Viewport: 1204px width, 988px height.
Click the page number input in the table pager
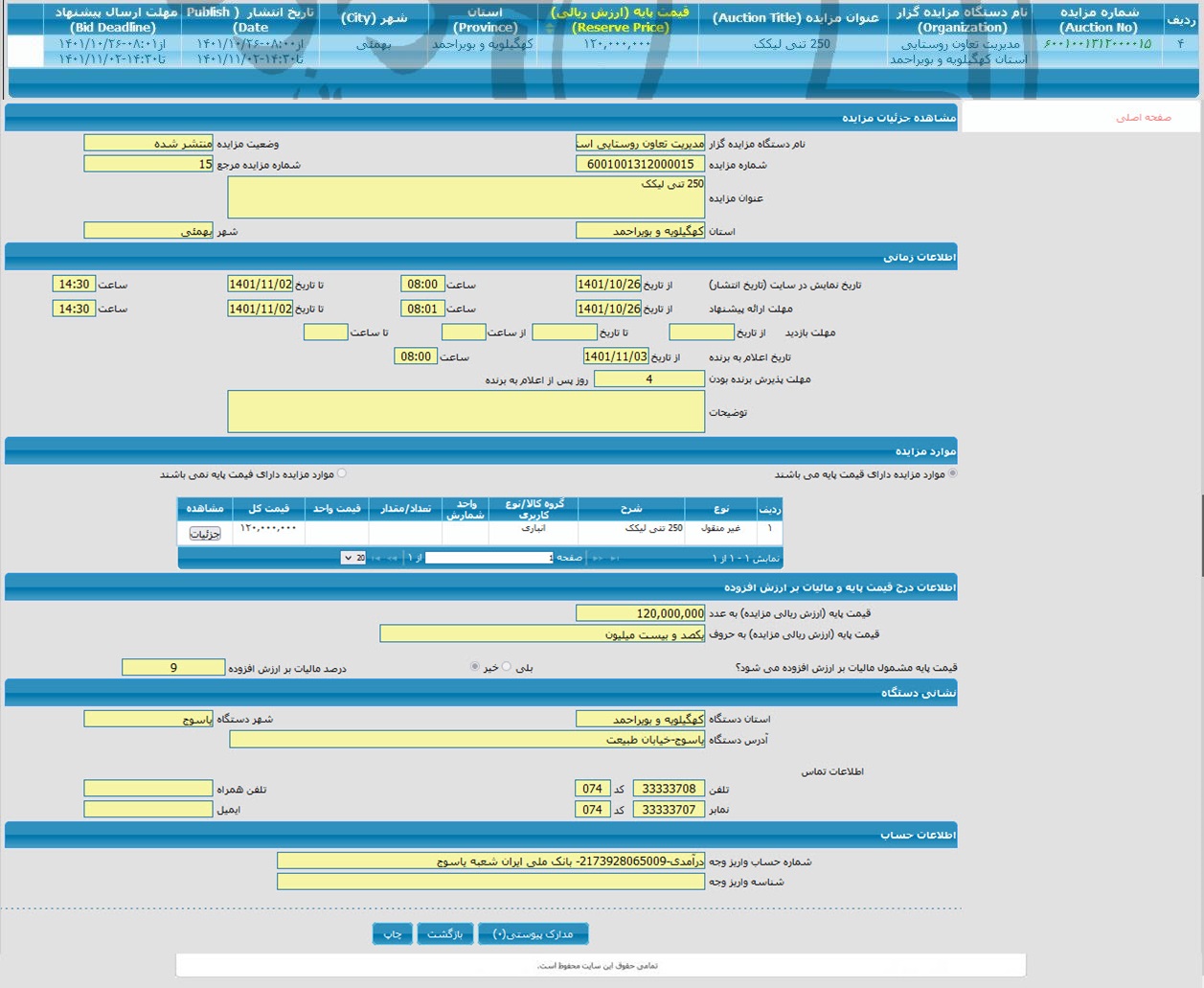[489, 558]
